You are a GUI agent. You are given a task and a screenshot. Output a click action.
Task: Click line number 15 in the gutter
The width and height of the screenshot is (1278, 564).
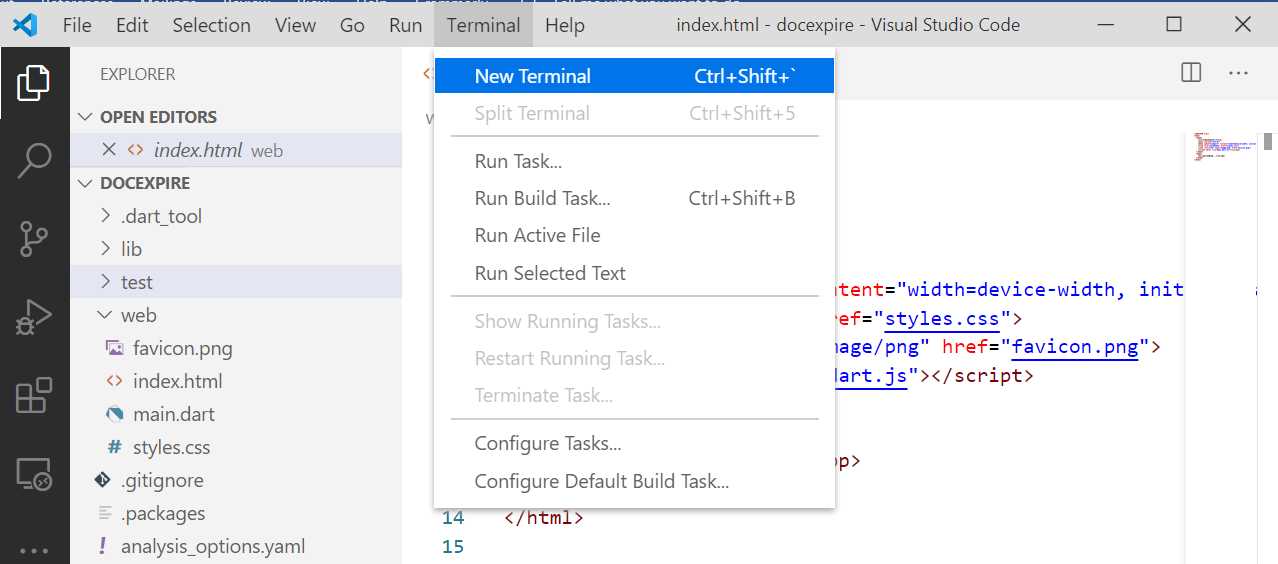click(x=453, y=547)
